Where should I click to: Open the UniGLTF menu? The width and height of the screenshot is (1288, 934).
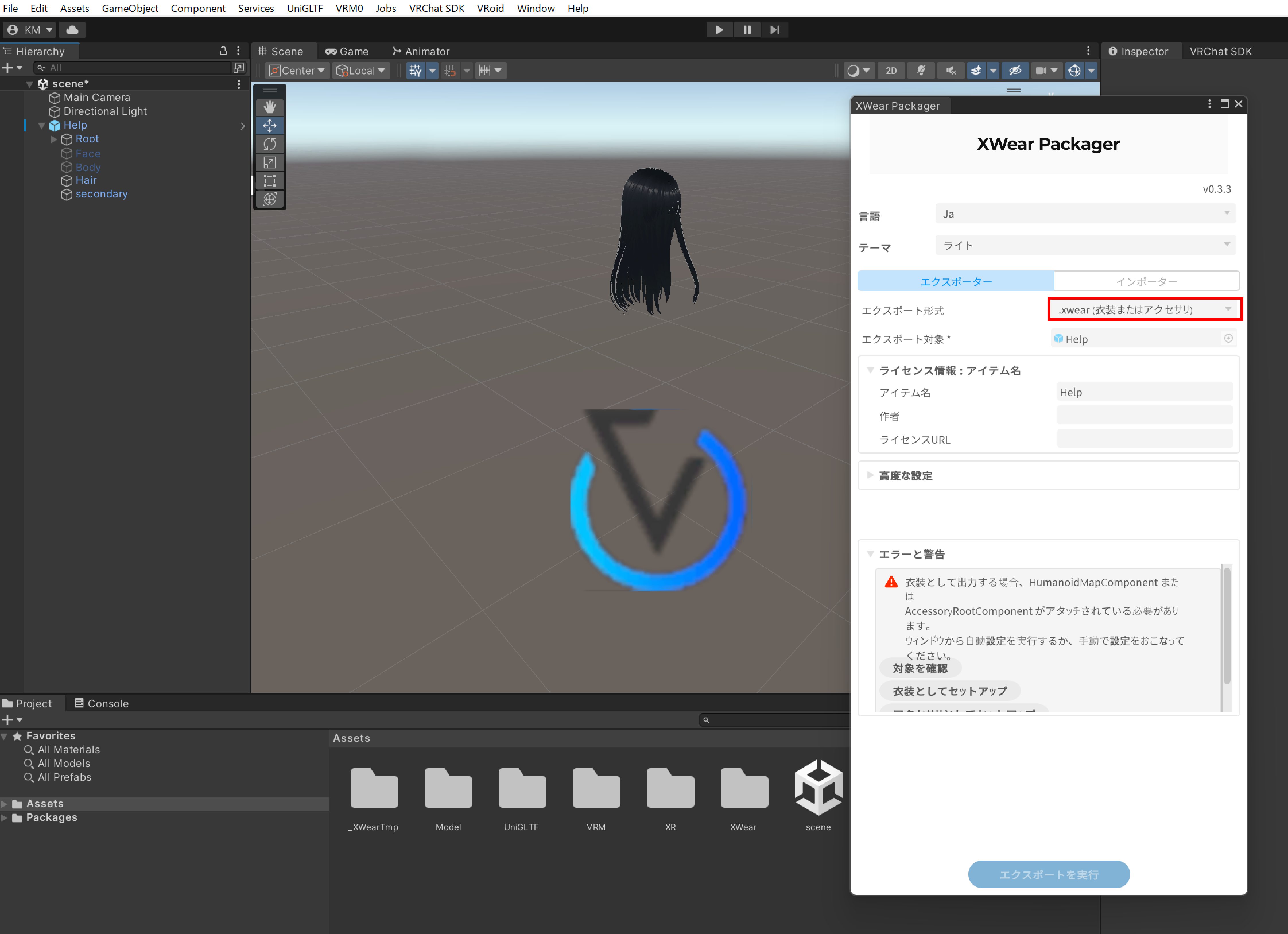[x=304, y=8]
